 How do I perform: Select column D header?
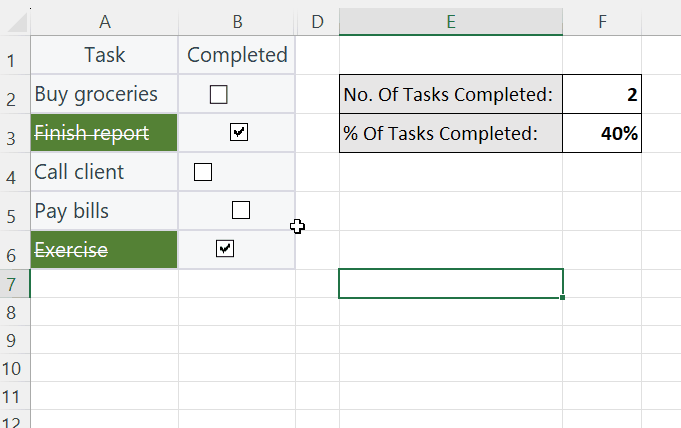coord(317,22)
